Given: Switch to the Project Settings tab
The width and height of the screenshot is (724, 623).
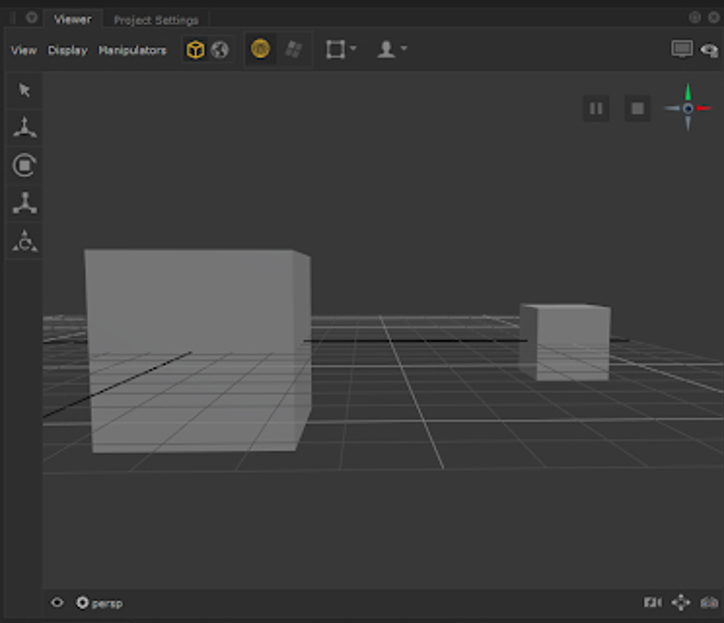Looking at the screenshot, I should point(156,20).
